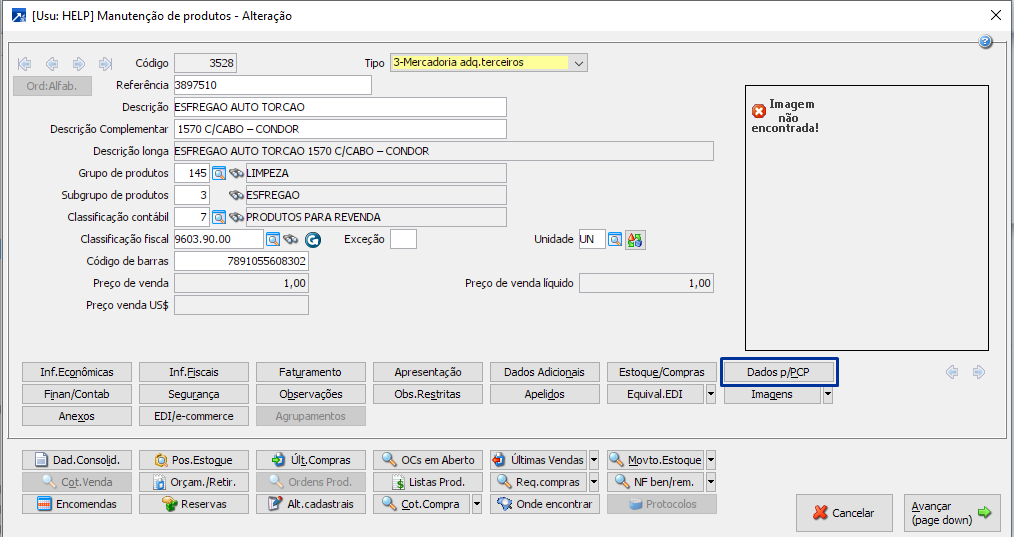Expand the arrow next to Últimas Vendas
Viewport: 1014px width, 537px height.
(x=594, y=460)
